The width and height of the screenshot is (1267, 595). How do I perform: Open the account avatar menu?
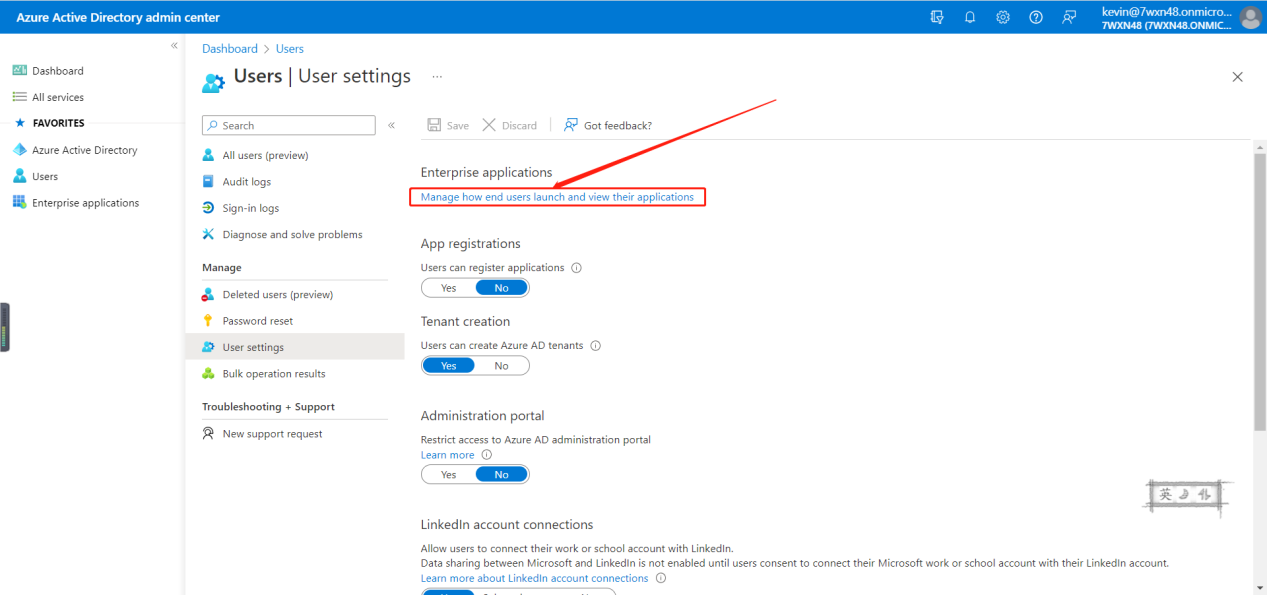tap(1250, 17)
